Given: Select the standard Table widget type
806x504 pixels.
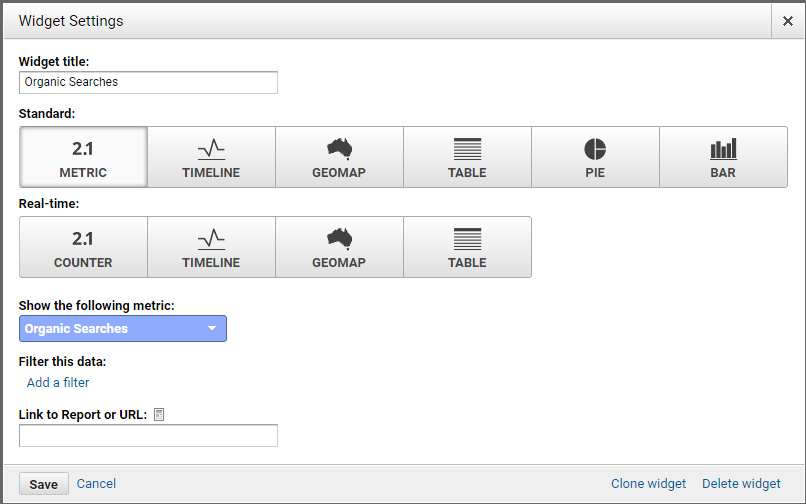Looking at the screenshot, I should 467,157.
